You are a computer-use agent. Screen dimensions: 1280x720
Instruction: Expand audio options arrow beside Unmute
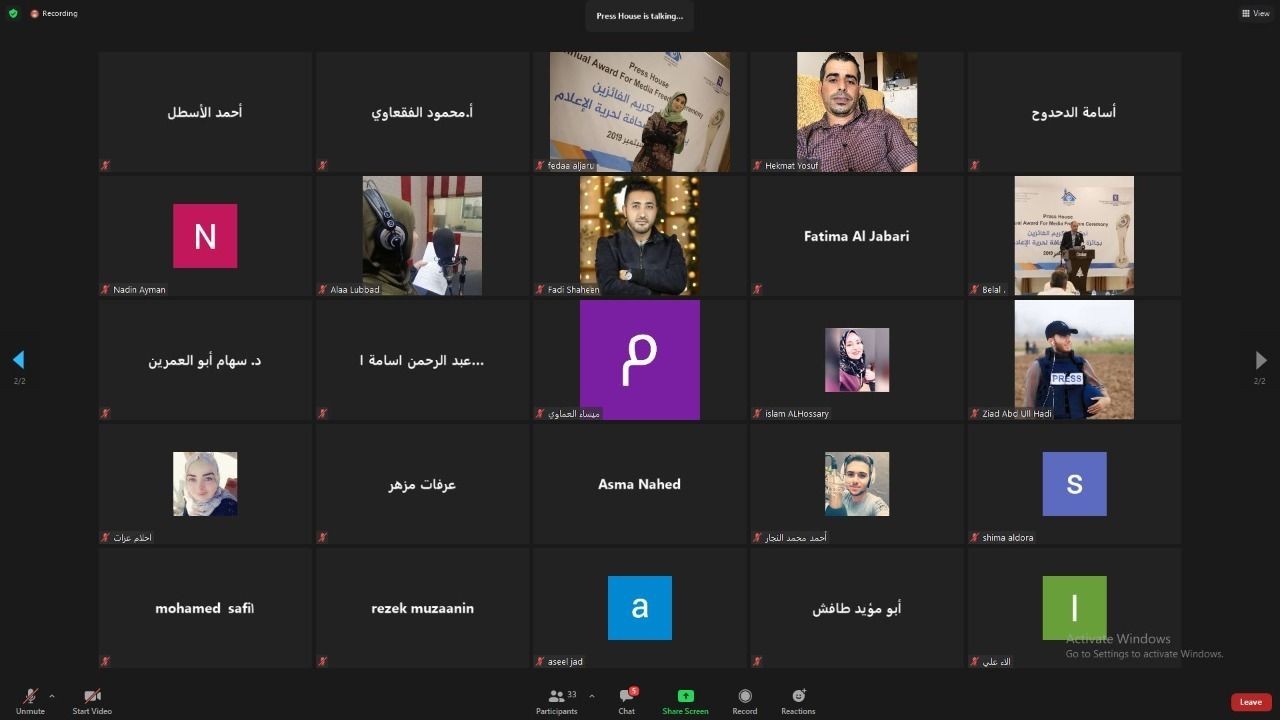[52, 696]
